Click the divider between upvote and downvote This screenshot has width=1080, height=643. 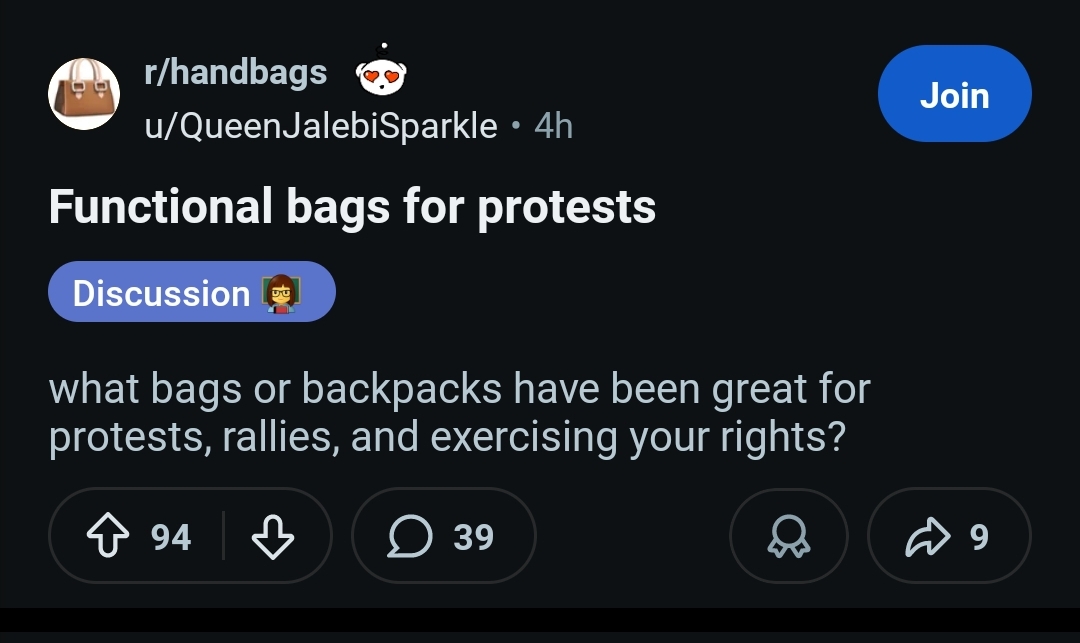coord(223,536)
